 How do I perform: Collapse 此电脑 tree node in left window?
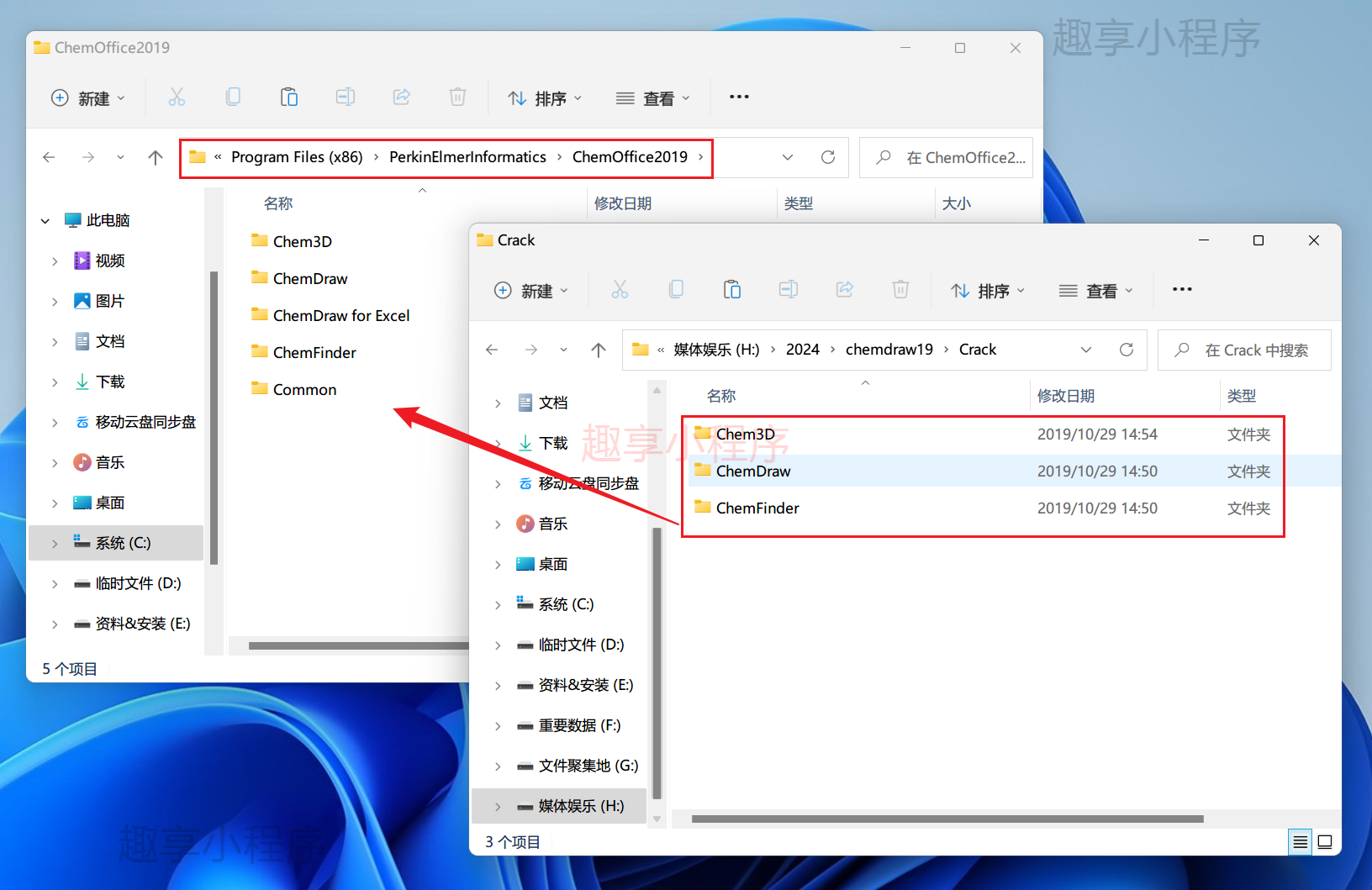45,221
